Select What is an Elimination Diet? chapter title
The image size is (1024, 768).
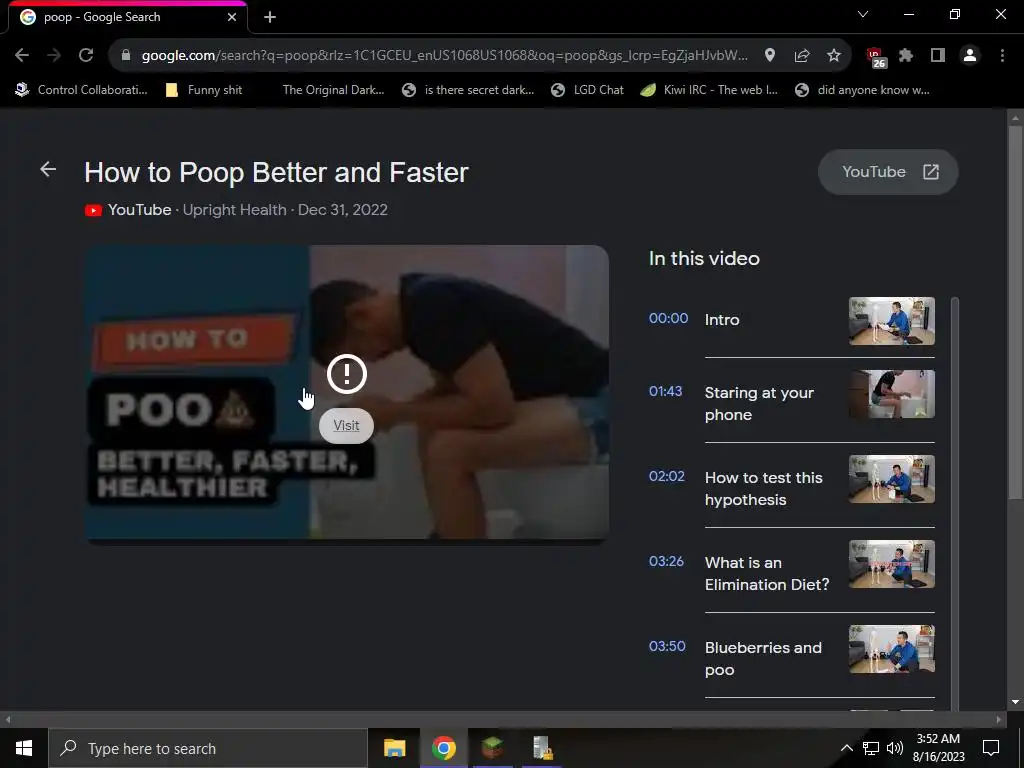coord(767,573)
